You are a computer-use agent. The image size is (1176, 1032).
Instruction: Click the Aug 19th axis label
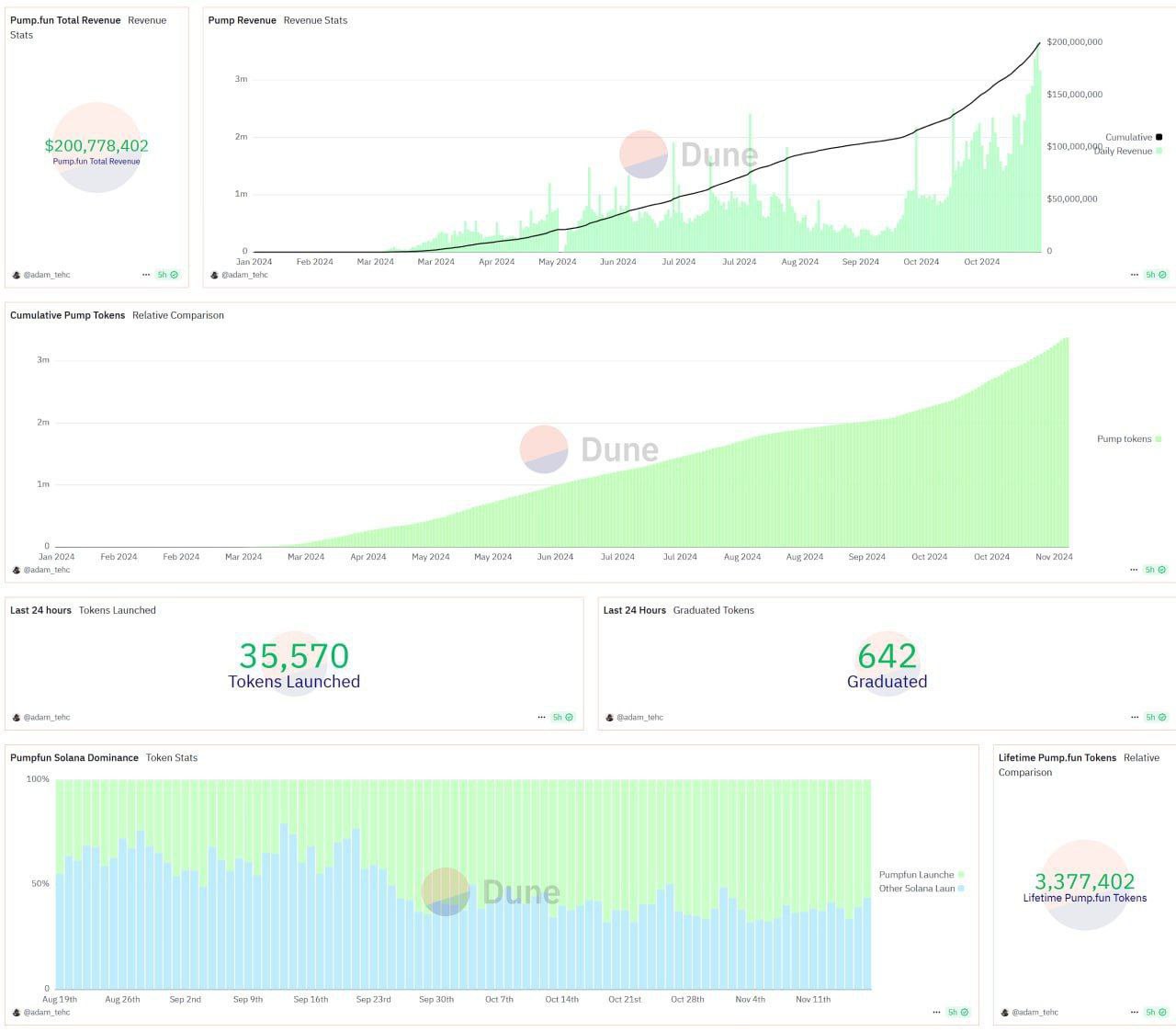(60, 999)
